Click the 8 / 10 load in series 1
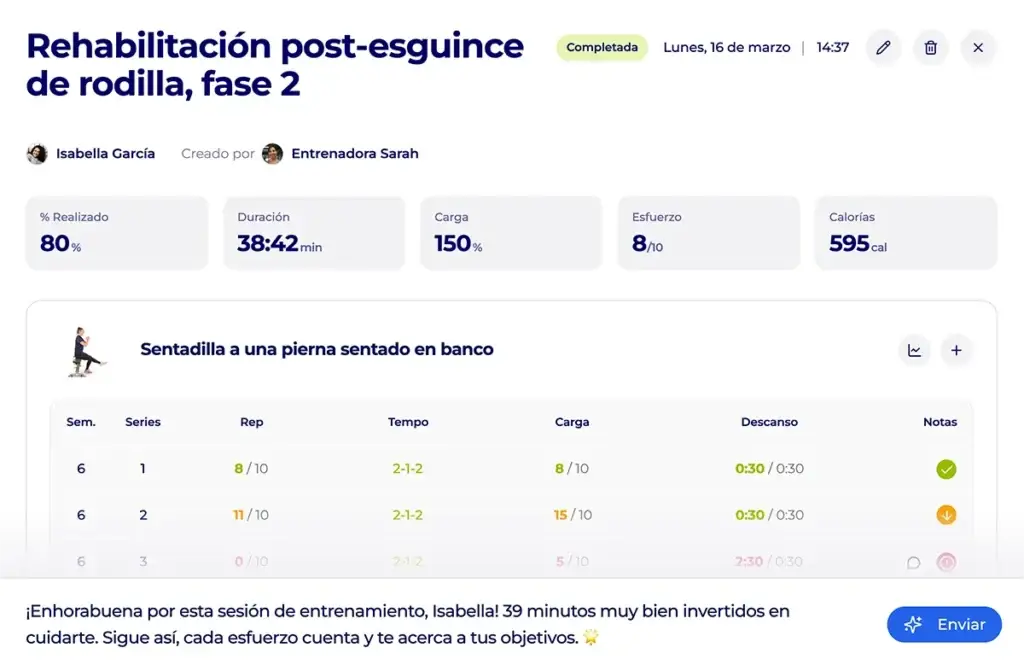The width and height of the screenshot is (1024, 671). 572,468
